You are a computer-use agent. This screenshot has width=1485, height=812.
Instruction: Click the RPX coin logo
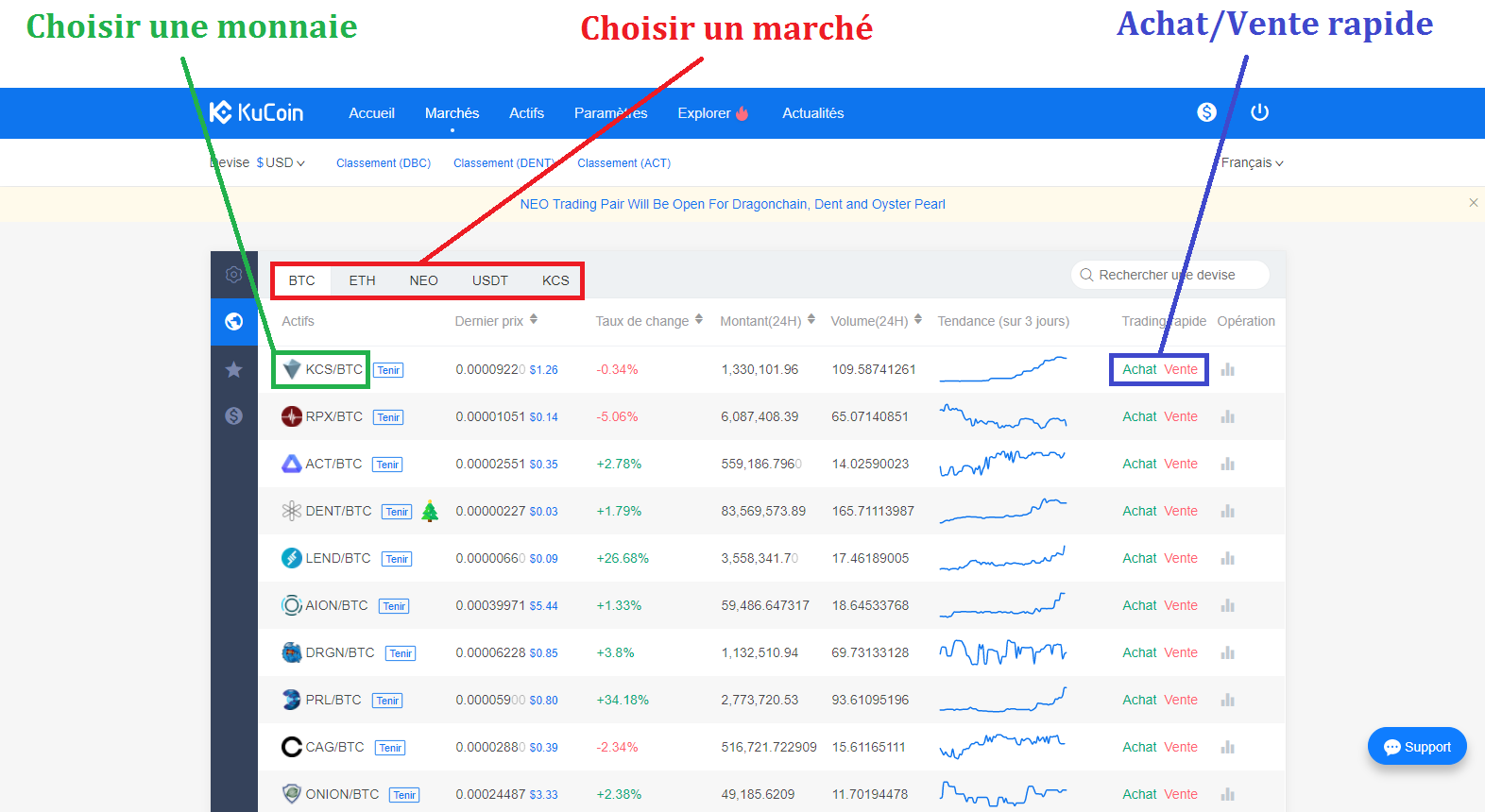click(292, 416)
